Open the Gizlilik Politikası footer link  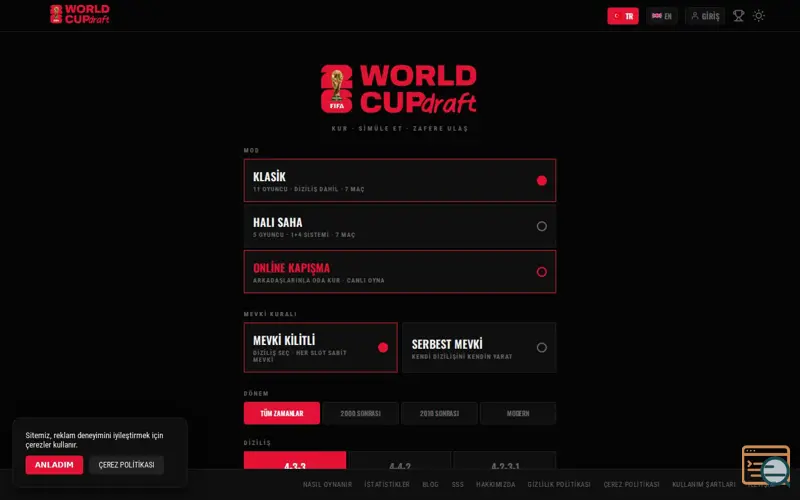559,484
